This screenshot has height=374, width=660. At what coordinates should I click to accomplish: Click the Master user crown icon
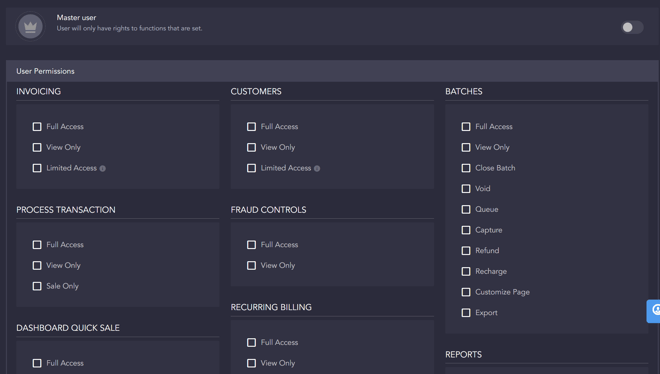tap(30, 27)
